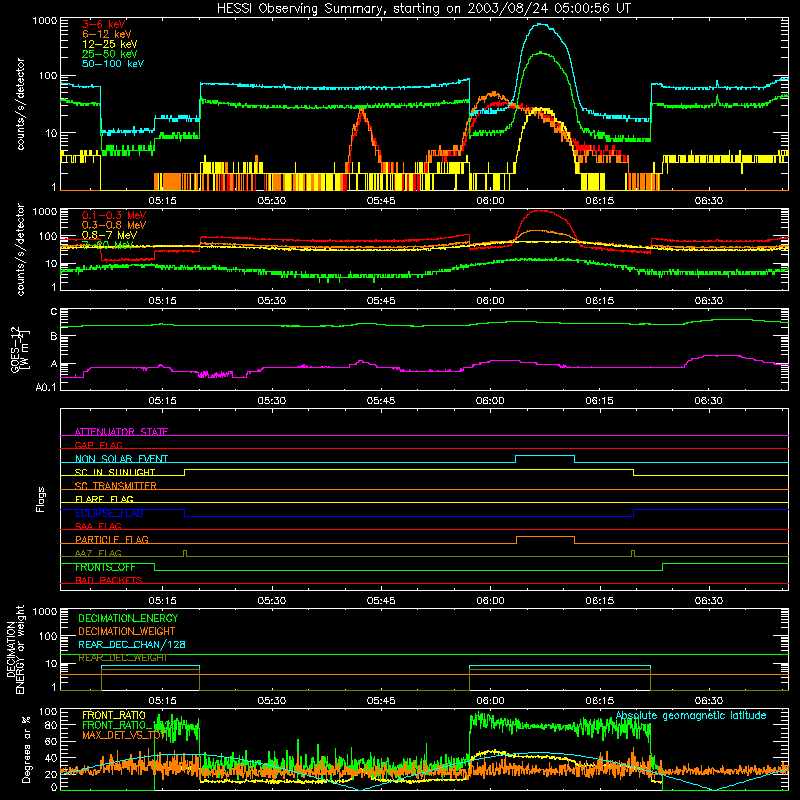
Task: Pick the 50-100 keV legend label
Action: [113, 64]
